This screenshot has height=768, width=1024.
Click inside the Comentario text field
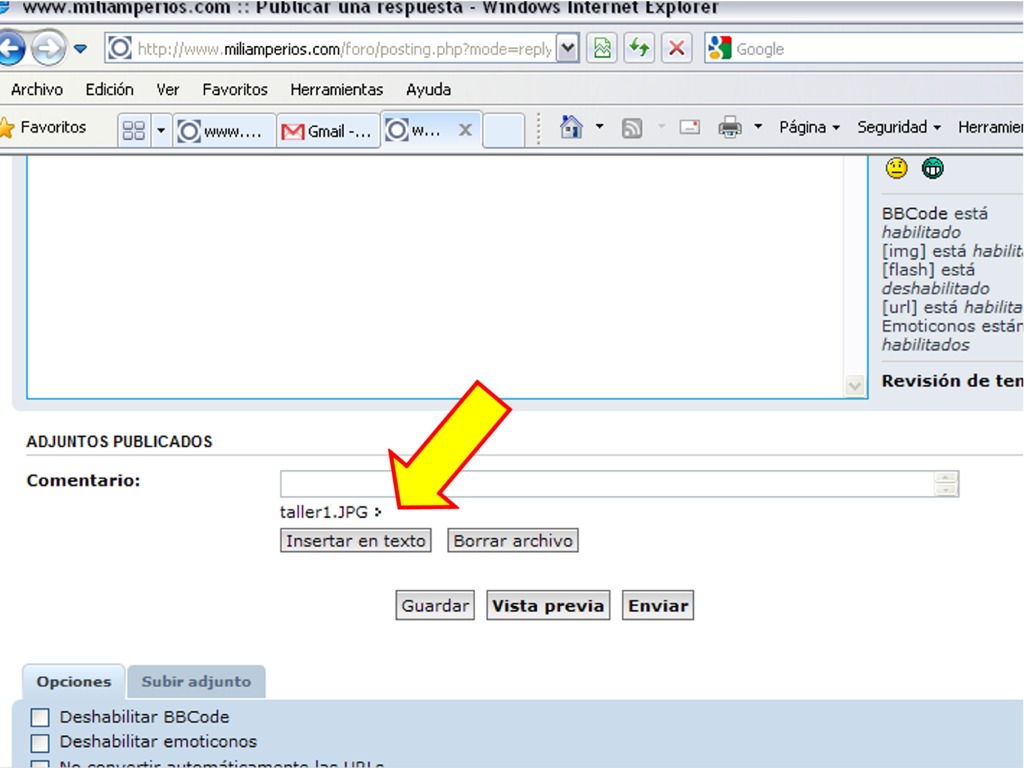point(606,484)
